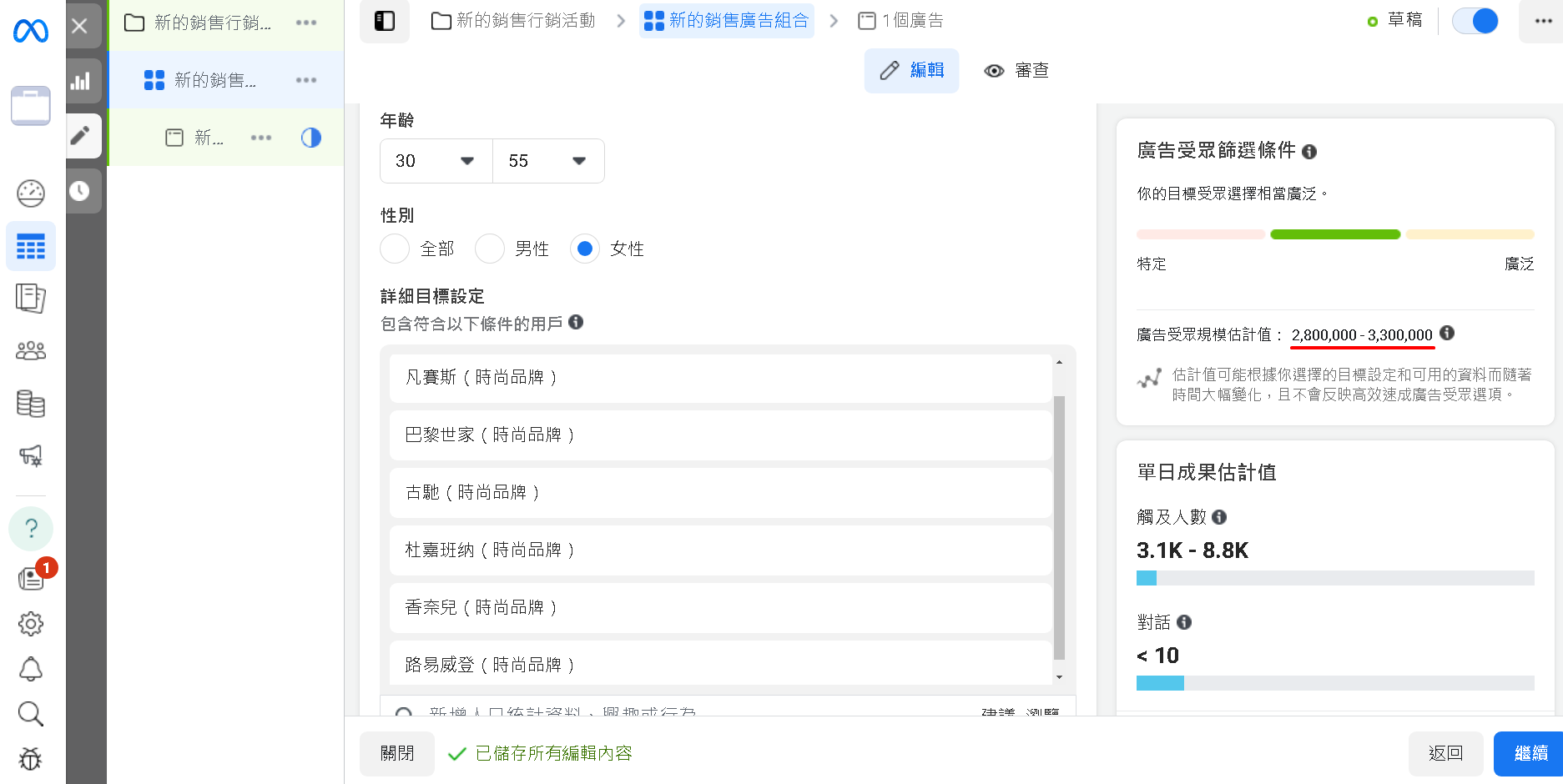
Task: Close the editing pane with X icon
Action: tap(80, 26)
